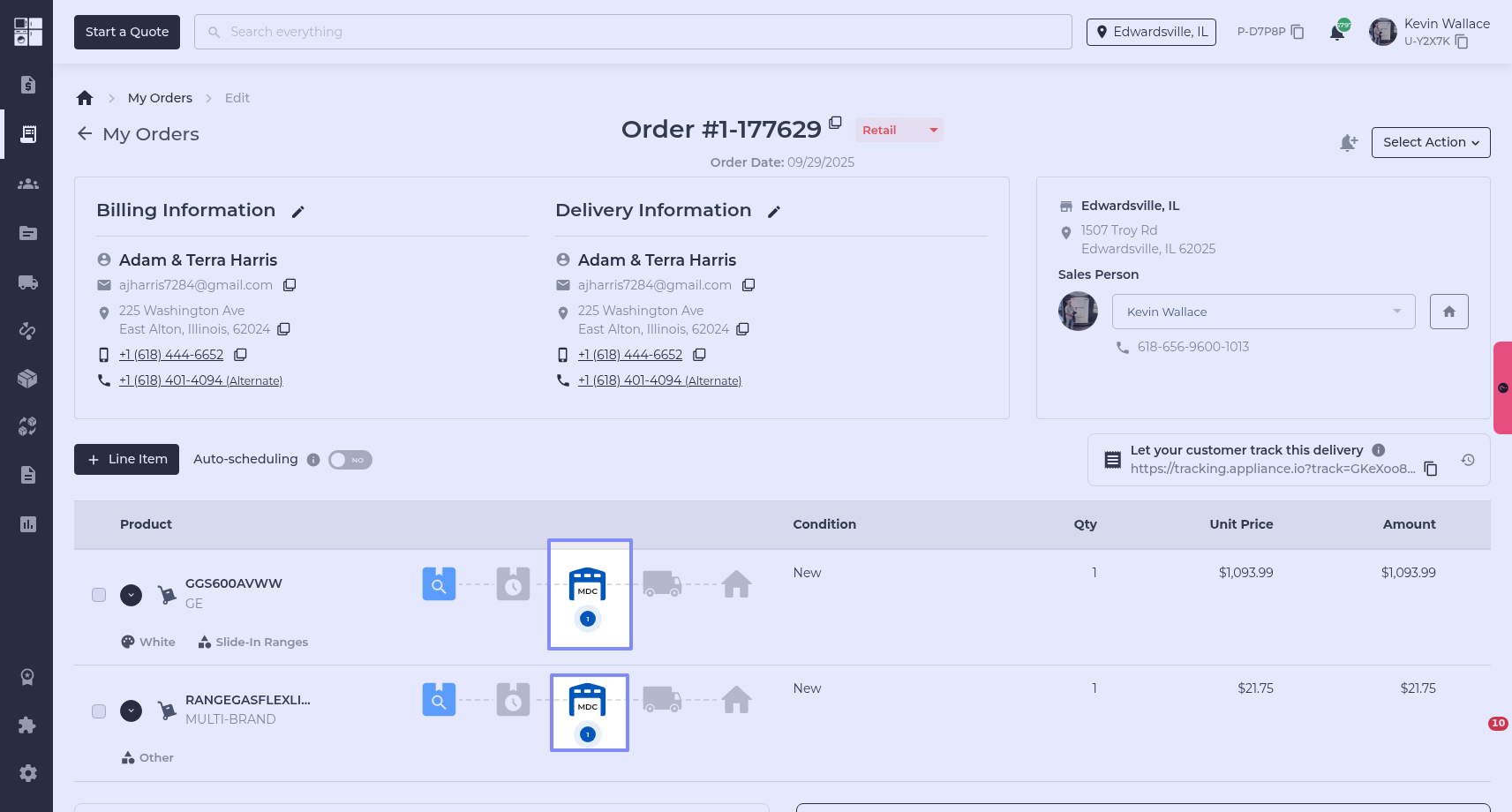Navigate to home via breadcrumb icon
This screenshot has height=812, width=1512.
tap(85, 98)
